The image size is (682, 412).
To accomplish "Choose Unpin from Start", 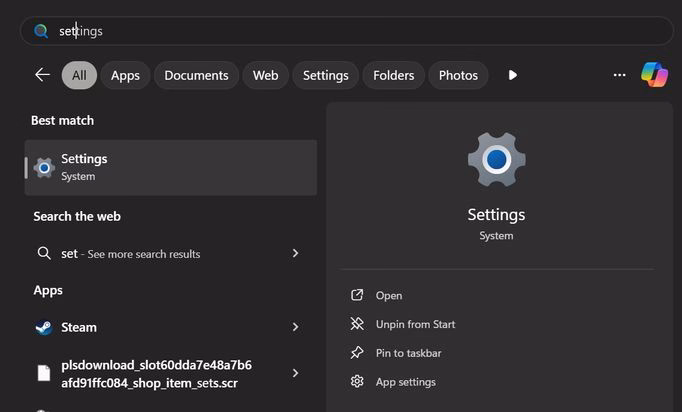I will (x=415, y=324).
